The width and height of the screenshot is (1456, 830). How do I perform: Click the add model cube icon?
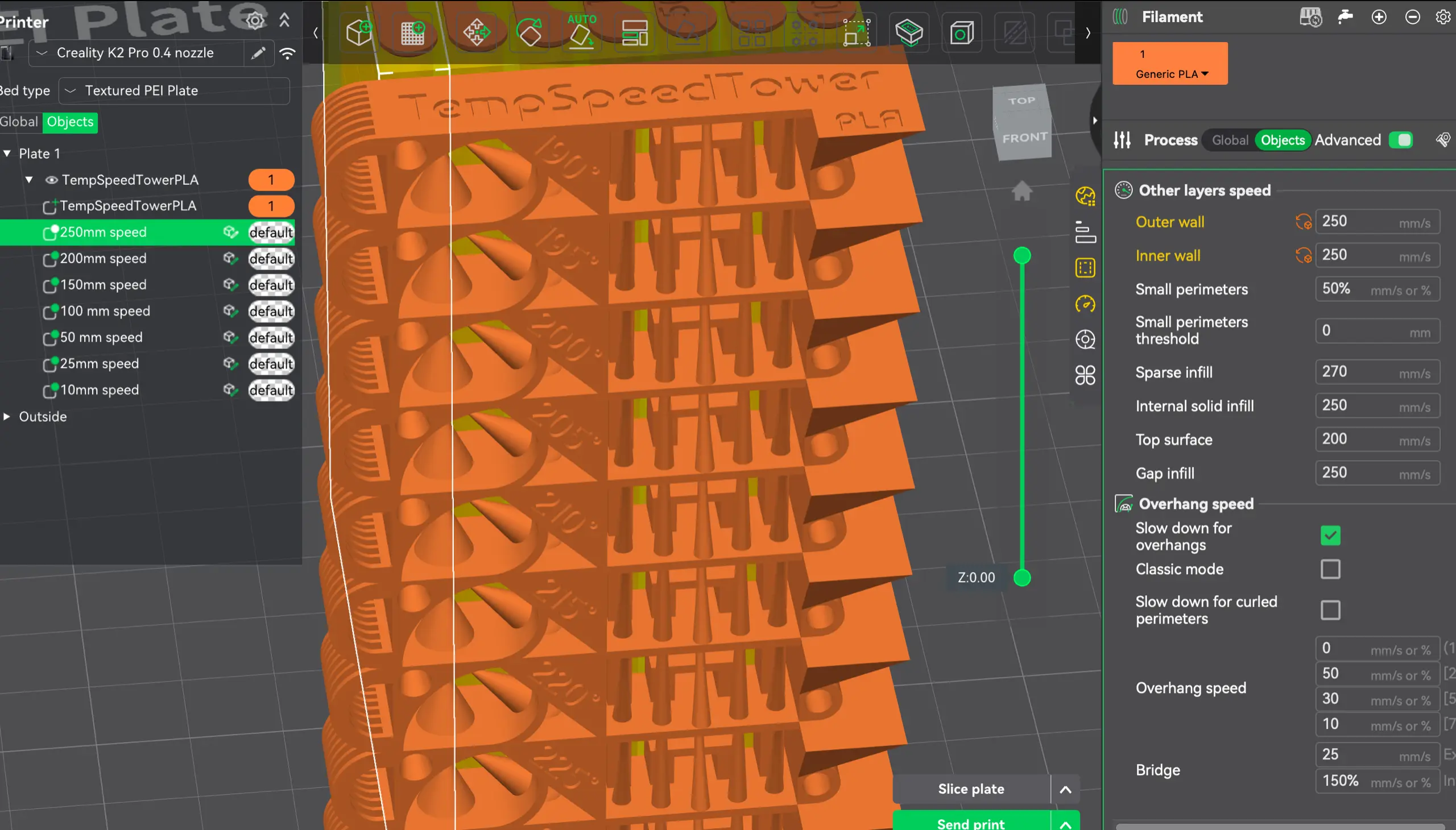[359, 32]
